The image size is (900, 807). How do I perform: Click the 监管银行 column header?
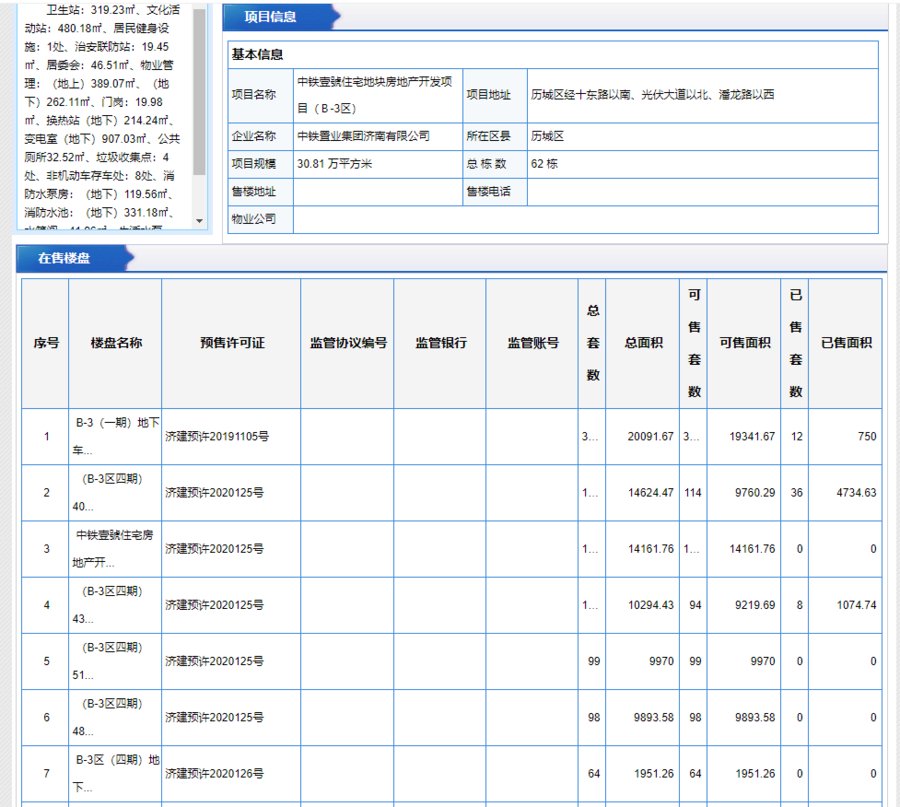click(x=440, y=343)
